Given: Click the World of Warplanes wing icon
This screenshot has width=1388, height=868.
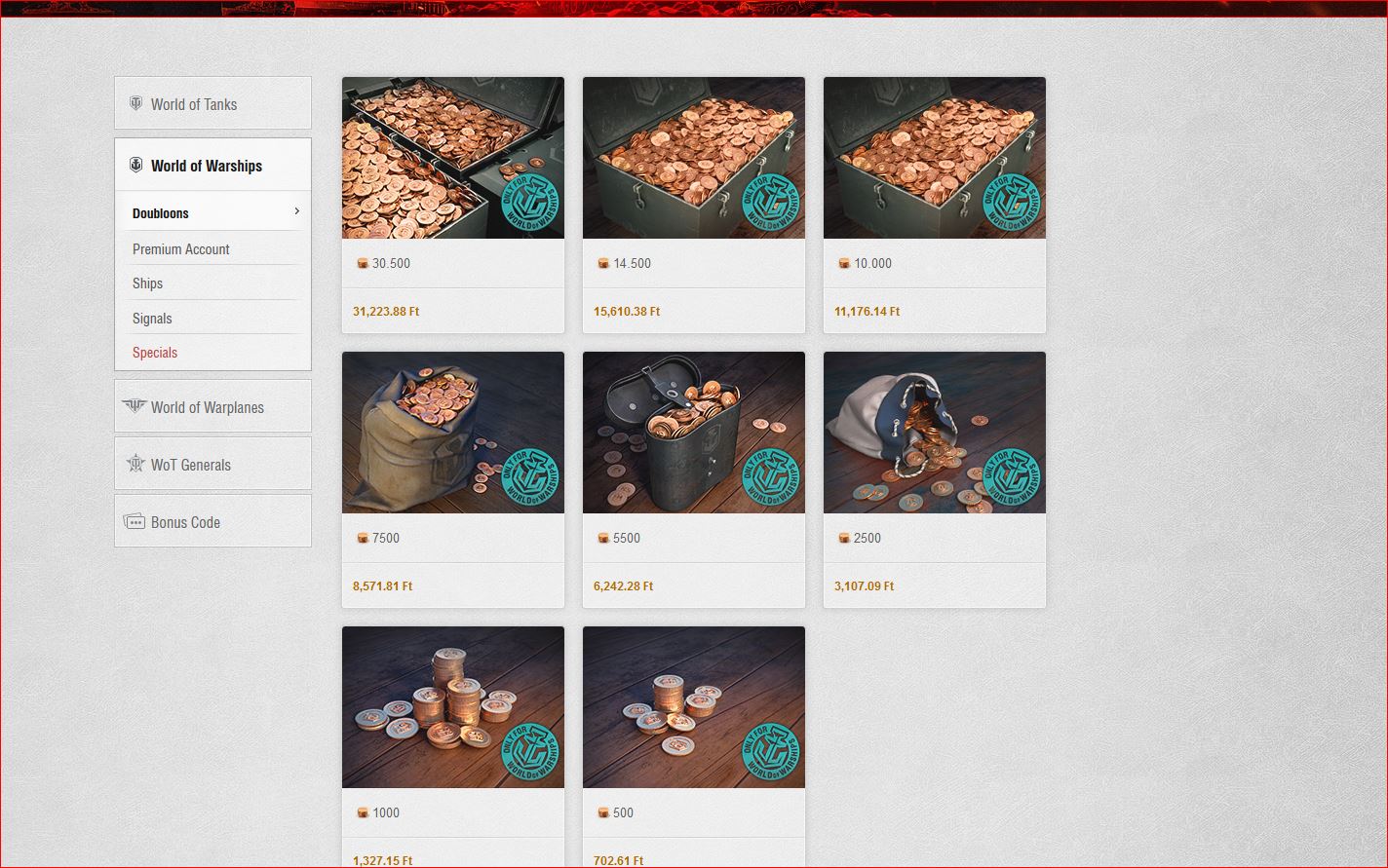Looking at the screenshot, I should (134, 405).
